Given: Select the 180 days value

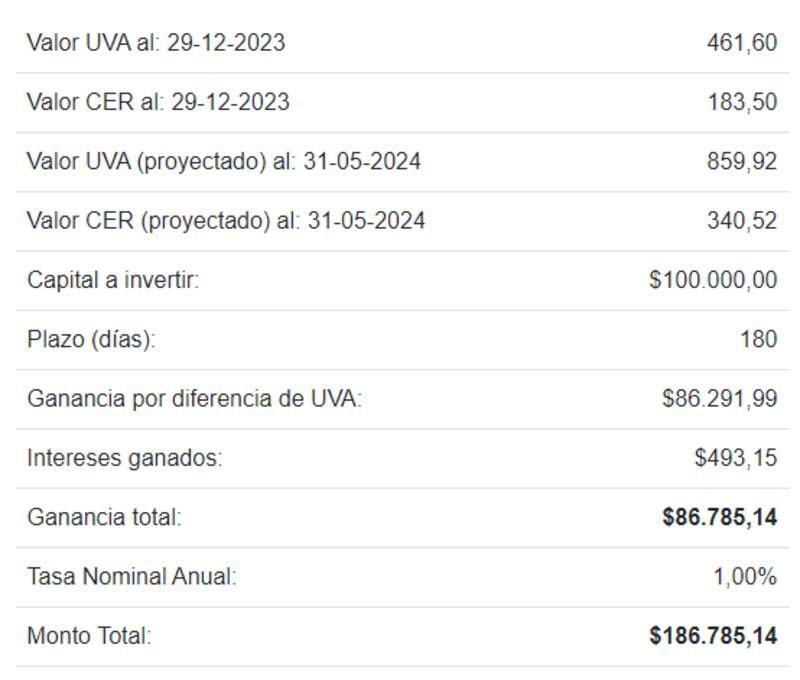Looking at the screenshot, I should (758, 339).
